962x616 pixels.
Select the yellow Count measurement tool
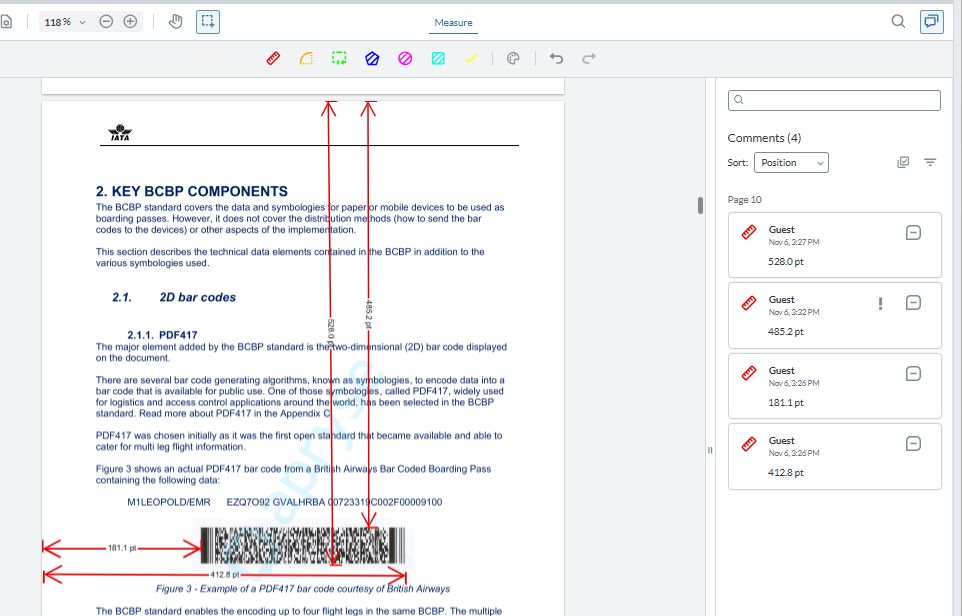click(x=471, y=58)
